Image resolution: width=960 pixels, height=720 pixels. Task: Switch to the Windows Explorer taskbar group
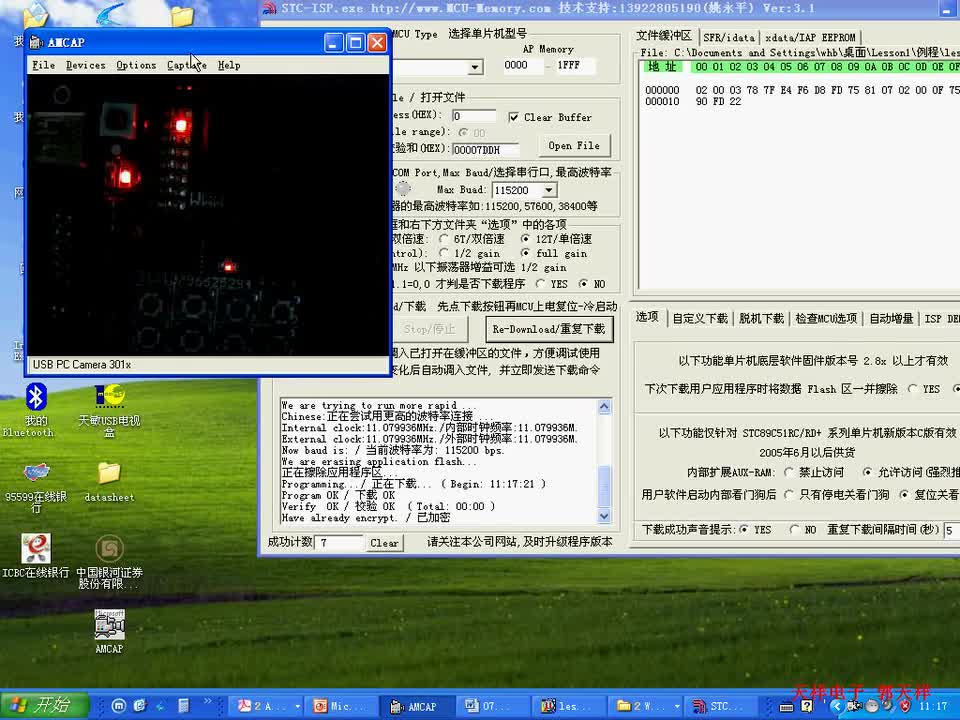pos(647,706)
